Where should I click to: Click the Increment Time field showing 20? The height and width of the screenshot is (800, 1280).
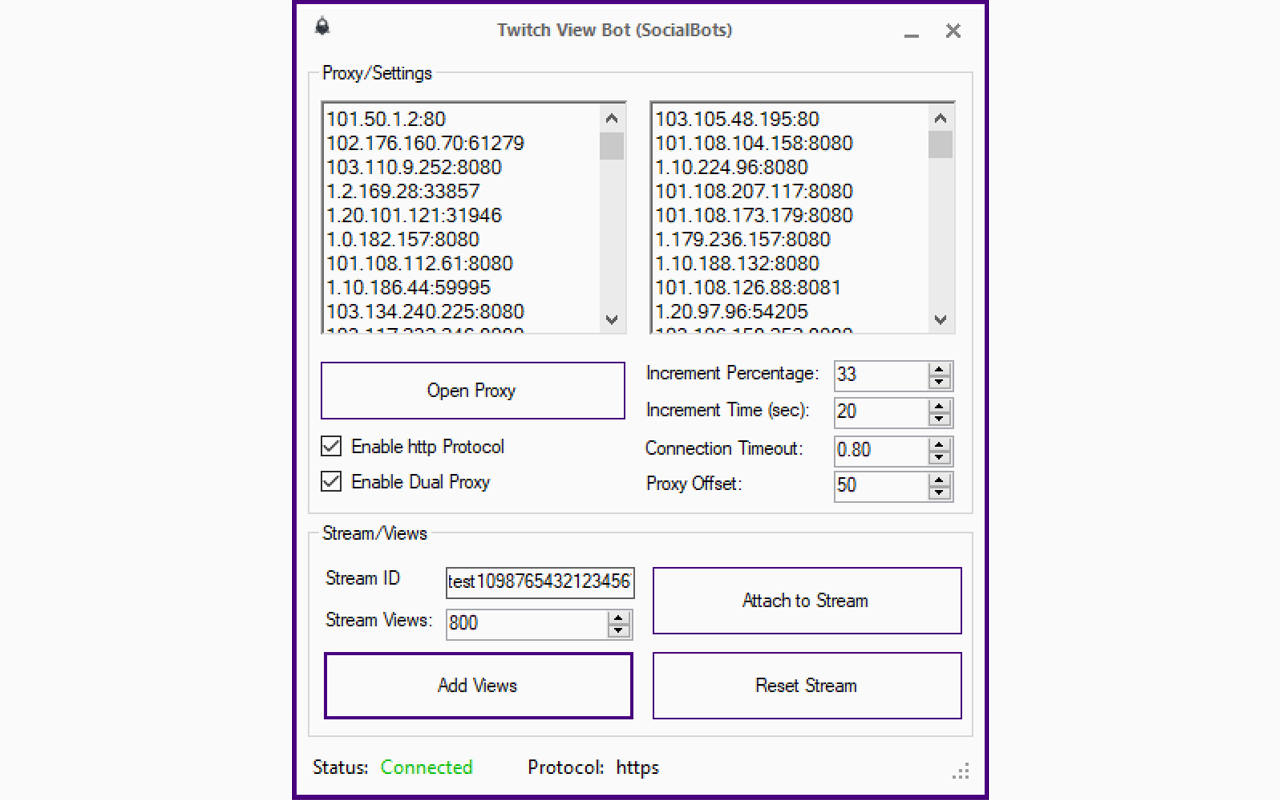[x=881, y=412]
